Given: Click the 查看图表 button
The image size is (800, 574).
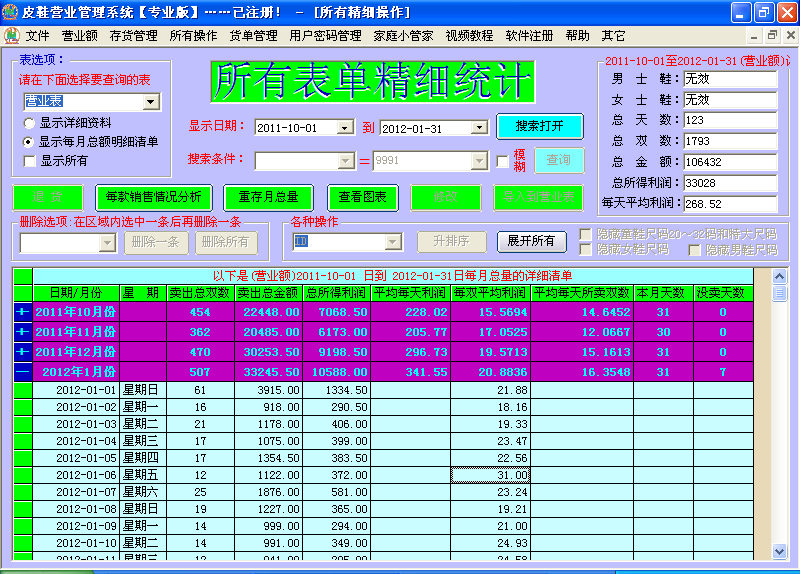Looking at the screenshot, I should tap(362, 197).
